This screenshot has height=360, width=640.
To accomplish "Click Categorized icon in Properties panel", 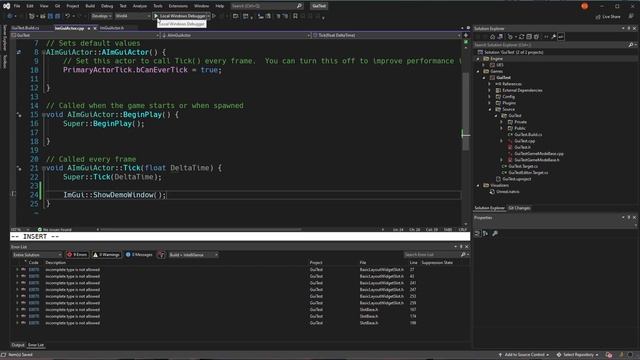I will (478, 233).
